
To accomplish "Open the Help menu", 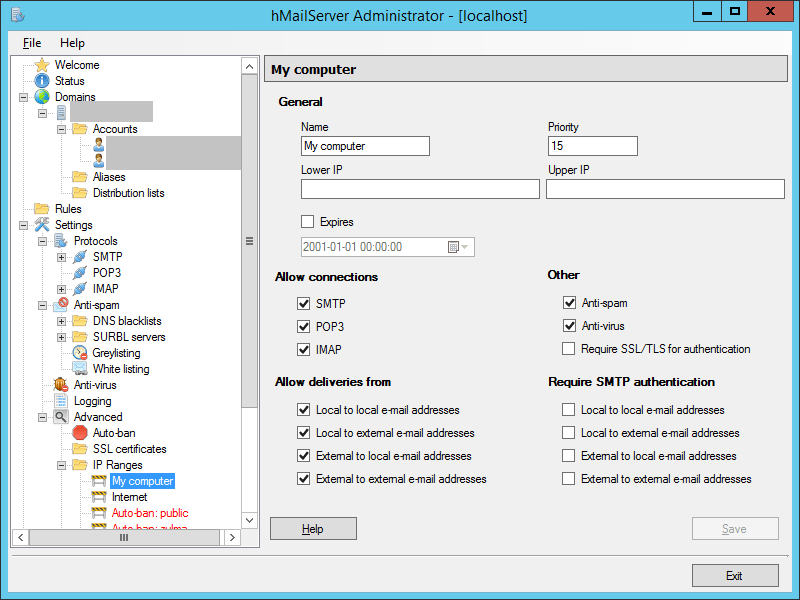I will point(72,43).
